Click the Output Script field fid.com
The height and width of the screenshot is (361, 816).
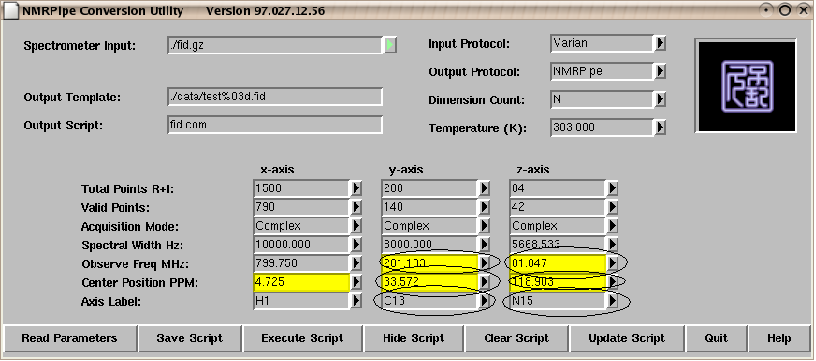coord(275,125)
